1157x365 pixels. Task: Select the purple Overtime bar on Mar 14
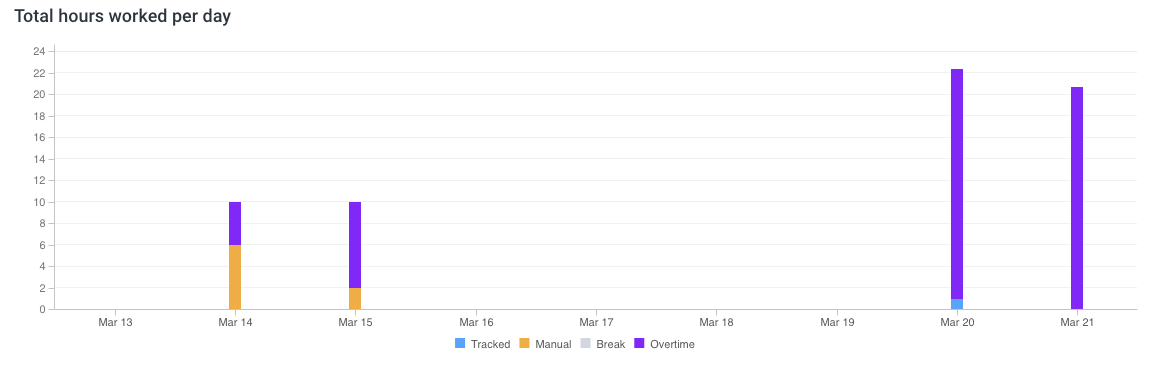pos(235,223)
